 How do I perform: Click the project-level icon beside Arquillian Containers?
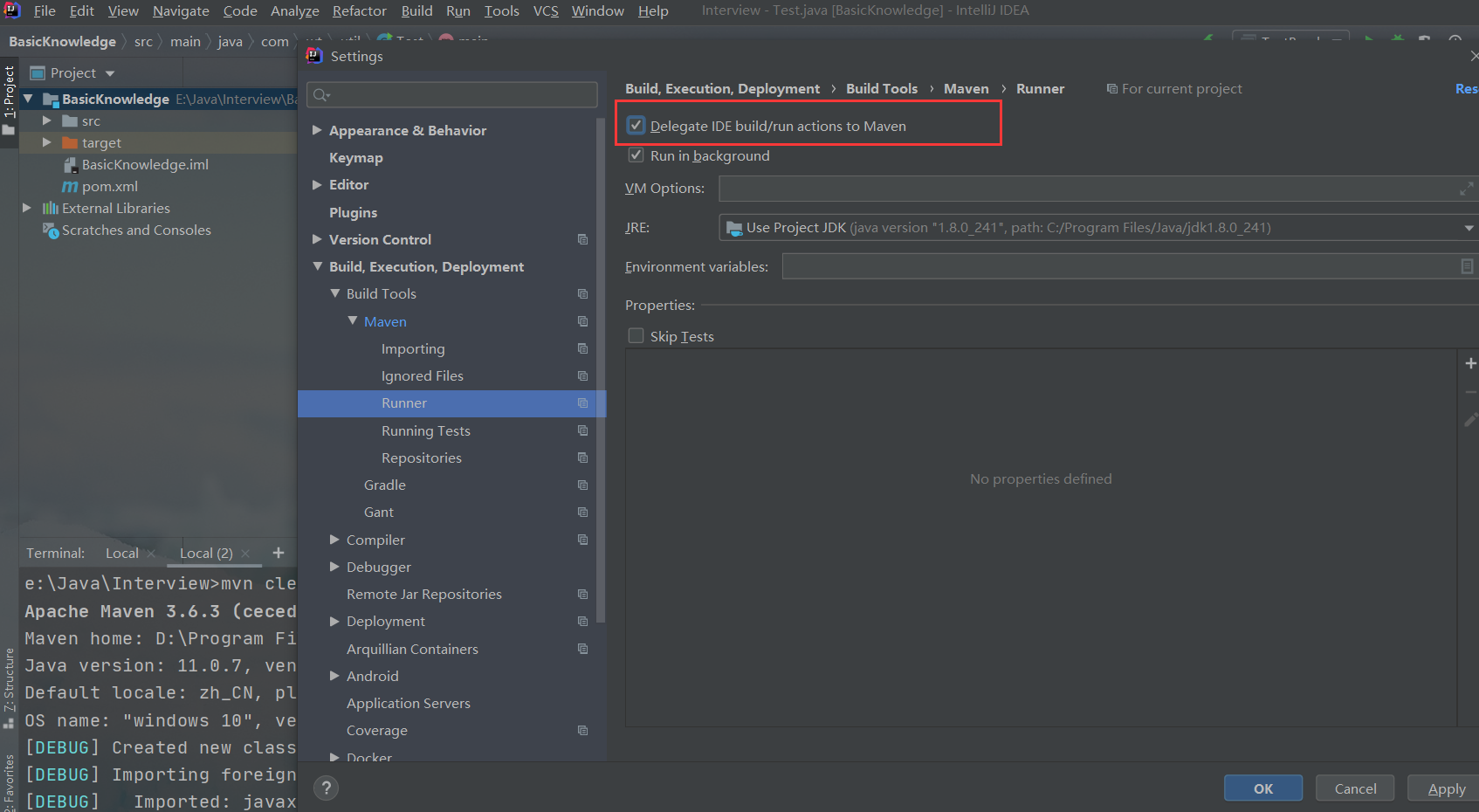pyautogui.click(x=582, y=649)
